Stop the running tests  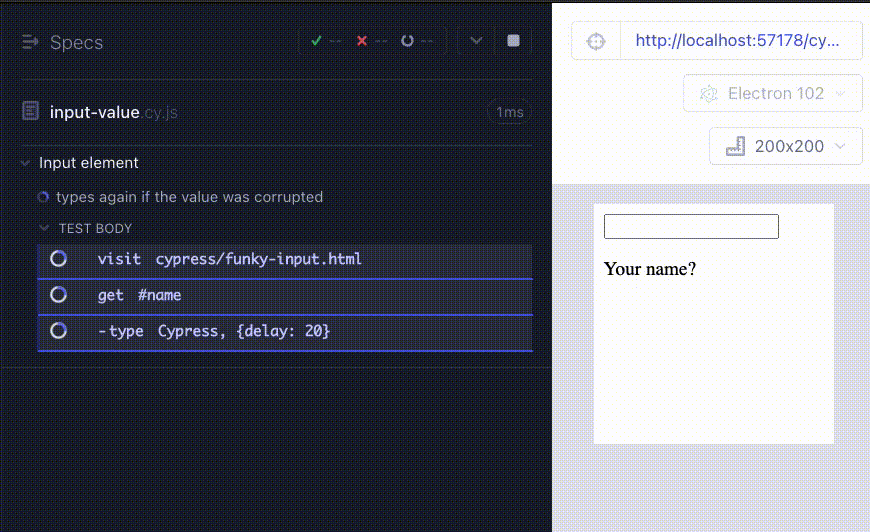tap(514, 40)
